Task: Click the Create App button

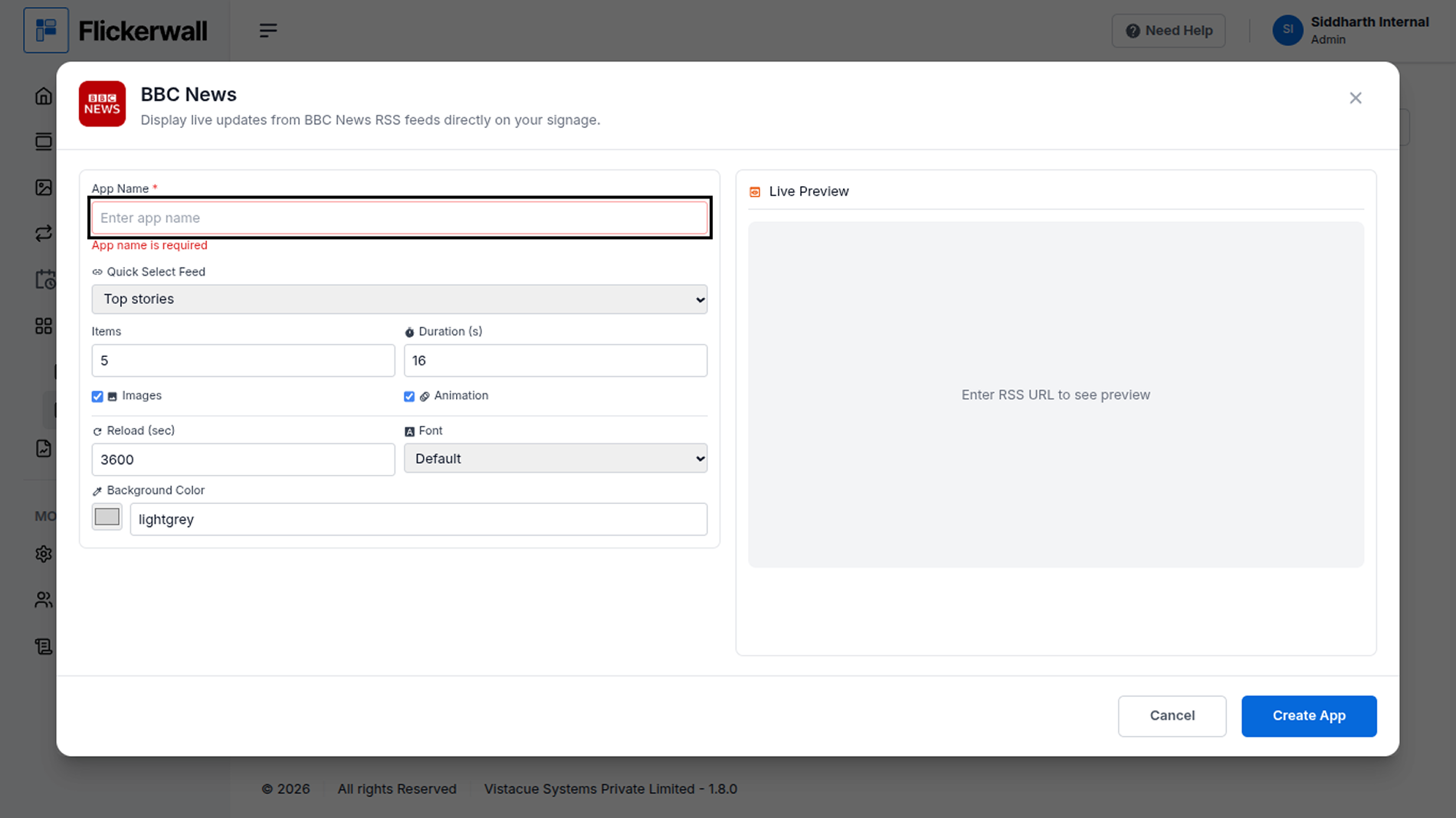Action: click(1309, 716)
